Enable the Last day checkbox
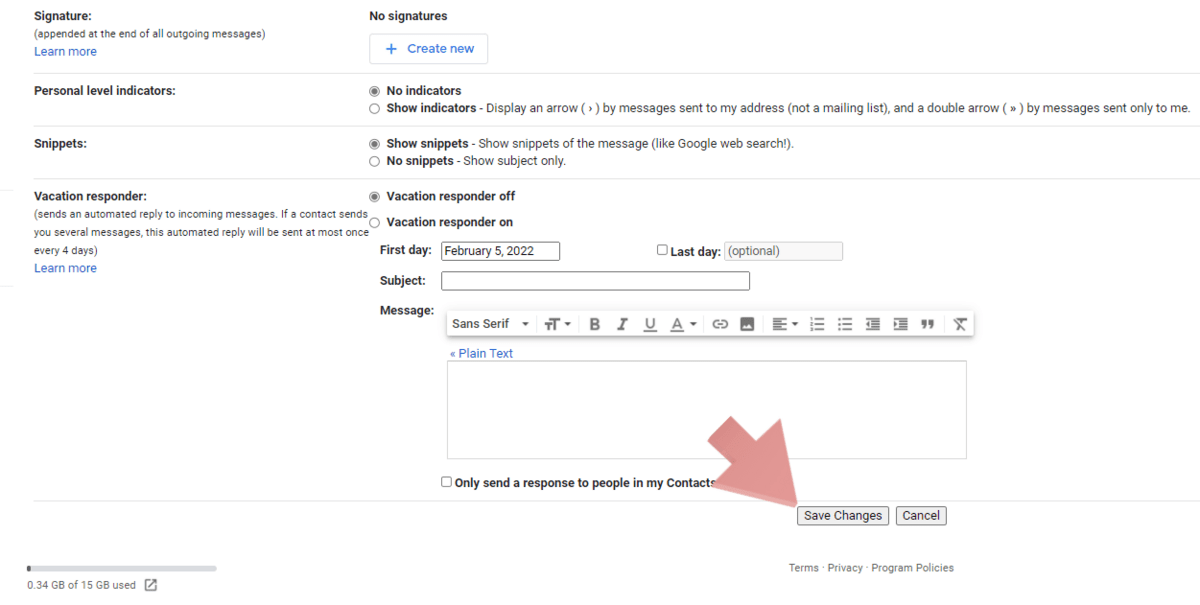This screenshot has width=1200, height=605. coord(662,250)
